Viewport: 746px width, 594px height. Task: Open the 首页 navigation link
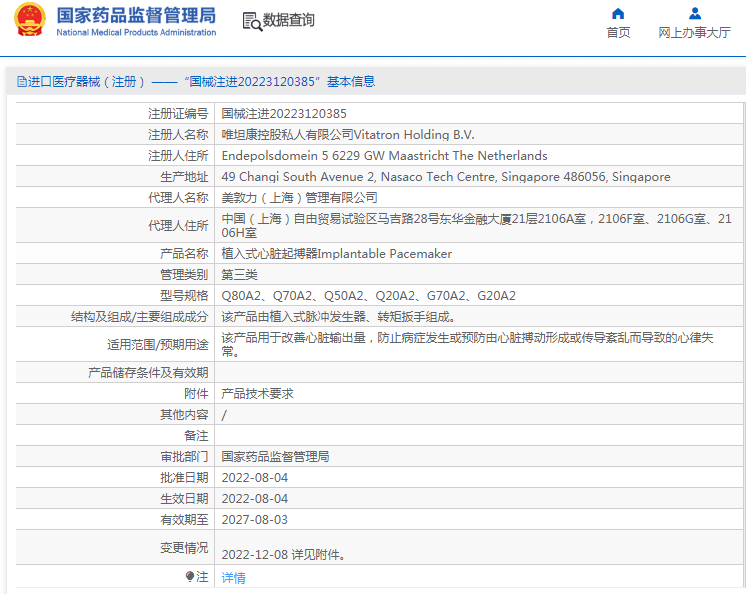coord(618,33)
